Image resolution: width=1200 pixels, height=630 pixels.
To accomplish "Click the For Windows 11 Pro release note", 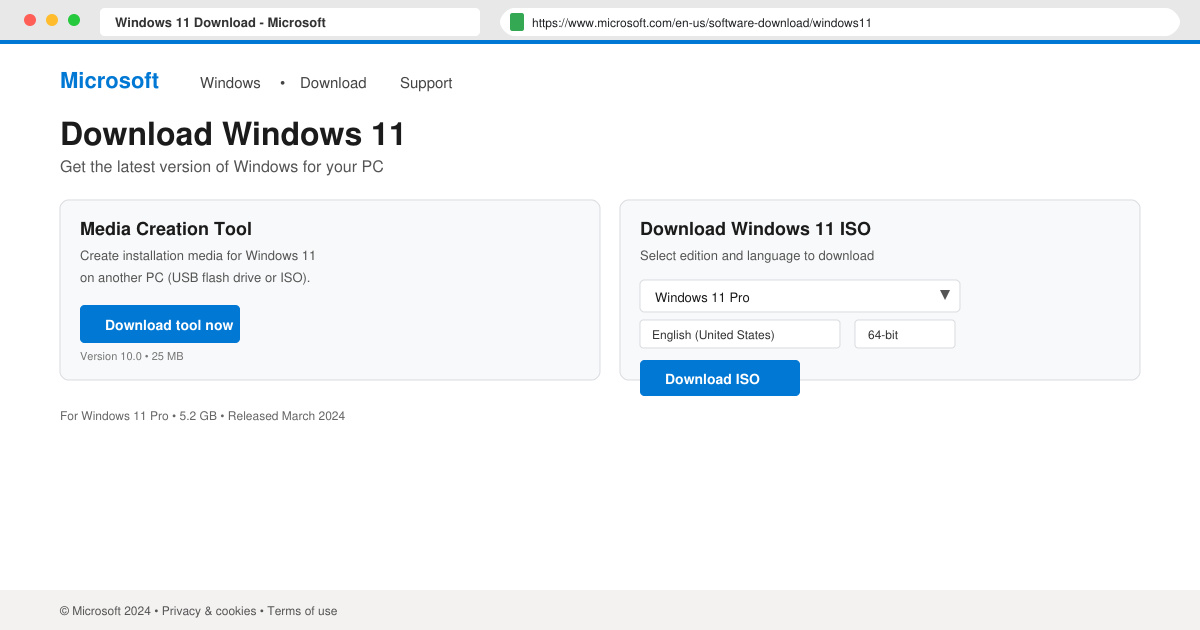I will [x=202, y=416].
